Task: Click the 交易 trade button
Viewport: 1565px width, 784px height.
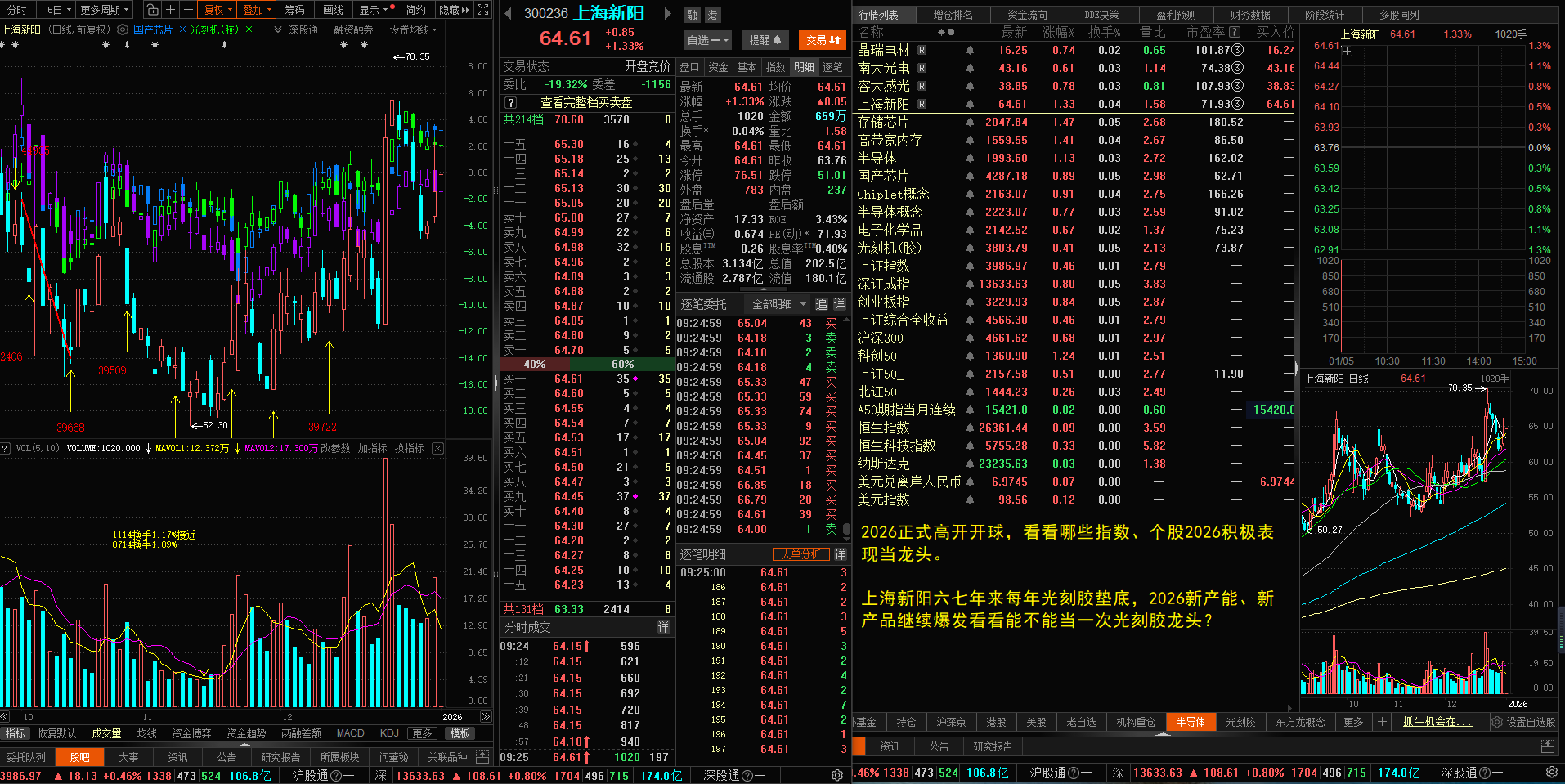Action: 823,39
